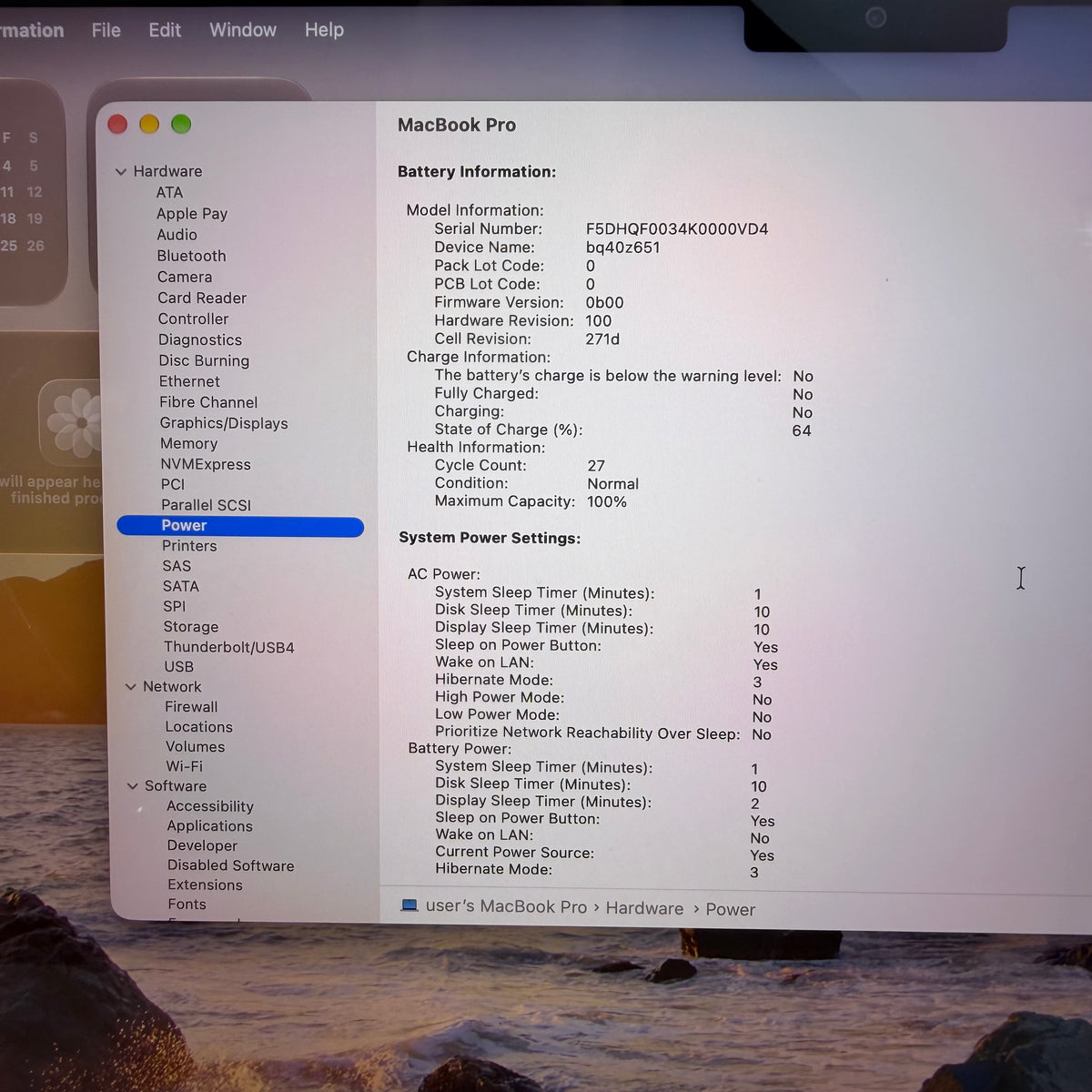This screenshot has width=1092, height=1092.
Task: Select Applications under Software
Action: pos(209,826)
